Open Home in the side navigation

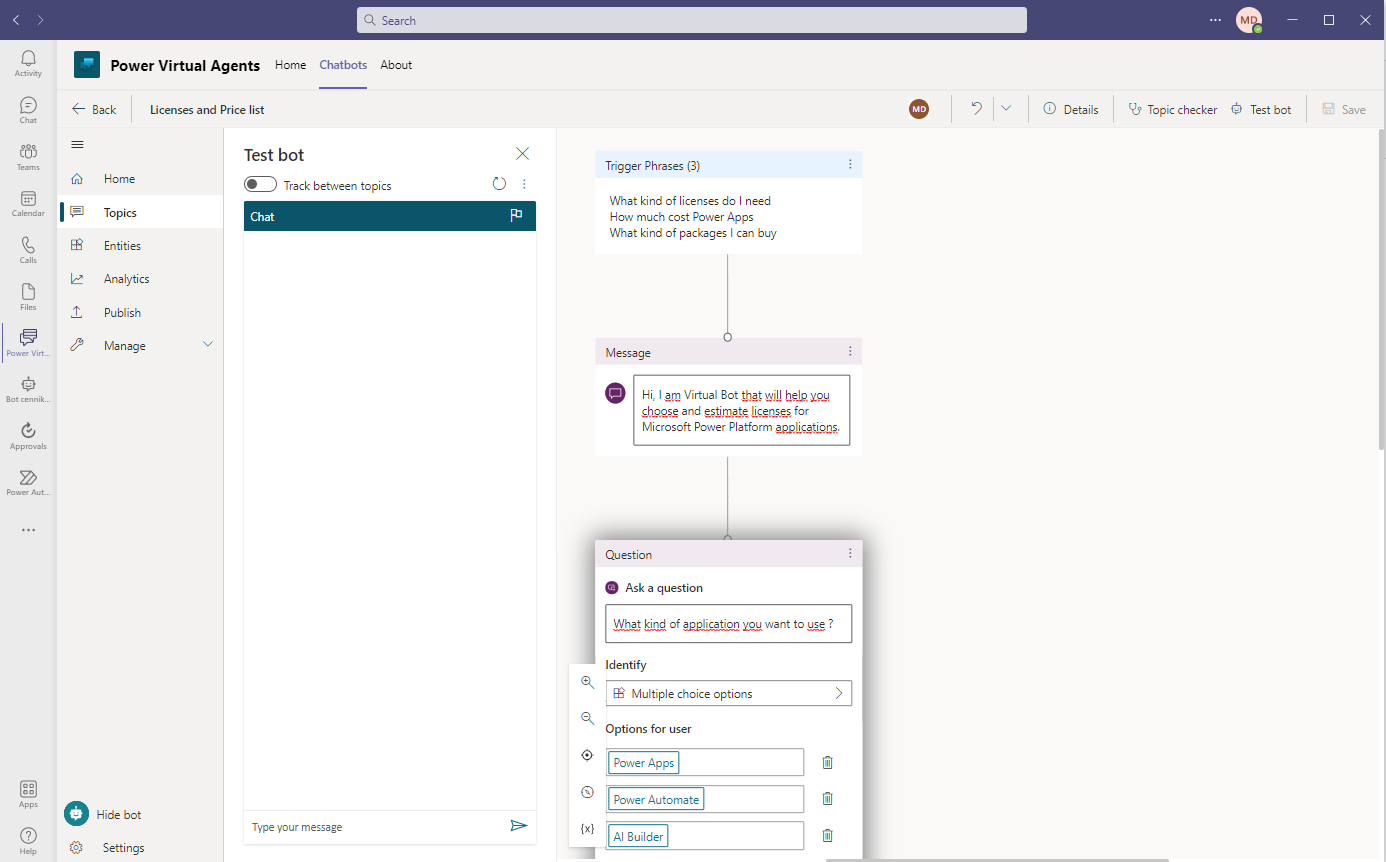140,179
